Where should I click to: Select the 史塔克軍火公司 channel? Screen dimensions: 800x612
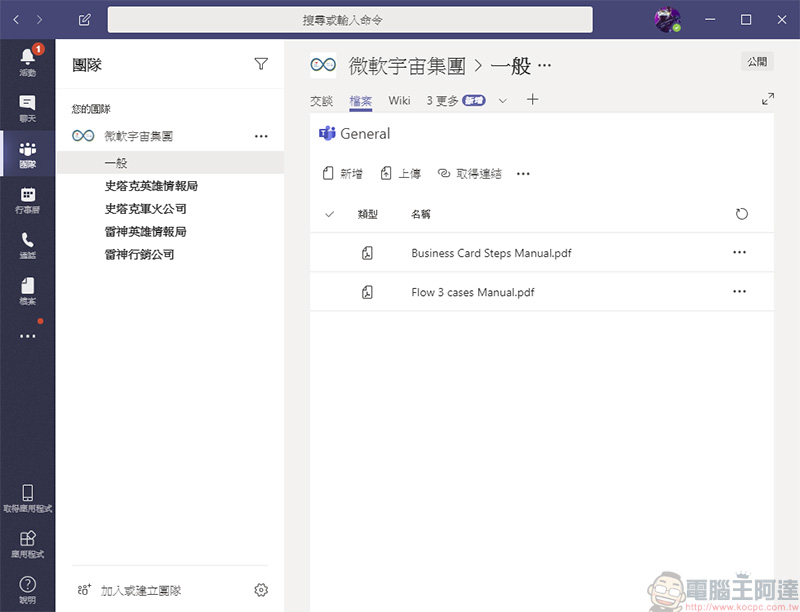coord(145,209)
